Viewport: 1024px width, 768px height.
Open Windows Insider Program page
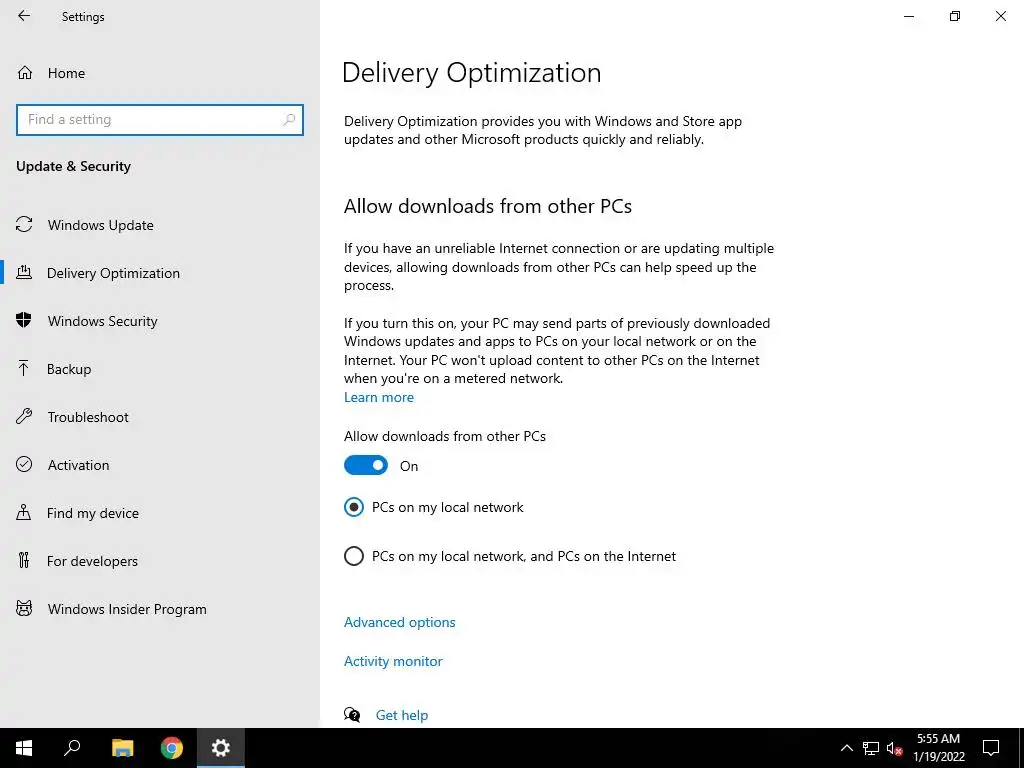[127, 609]
